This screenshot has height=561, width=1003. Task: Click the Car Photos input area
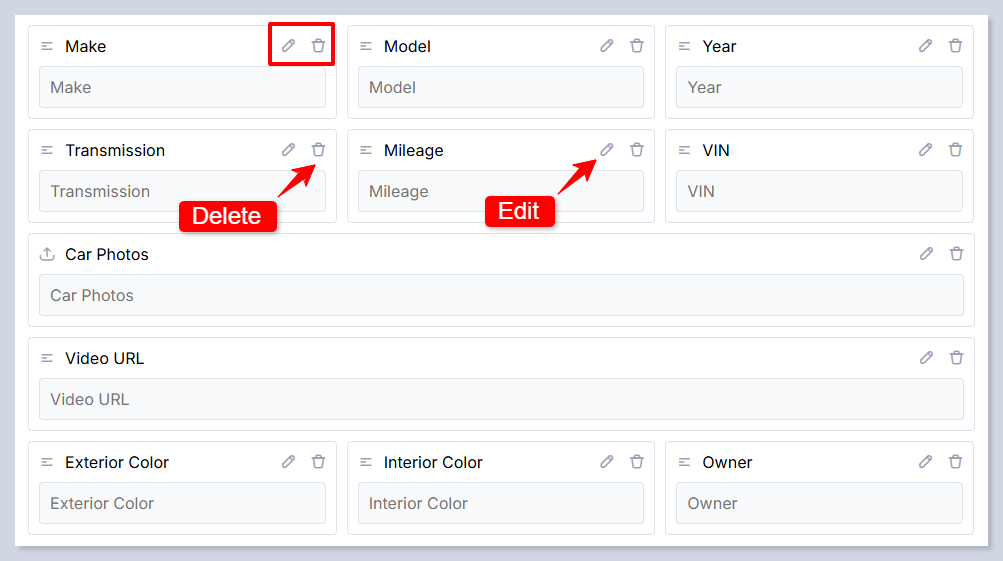tap(501, 296)
